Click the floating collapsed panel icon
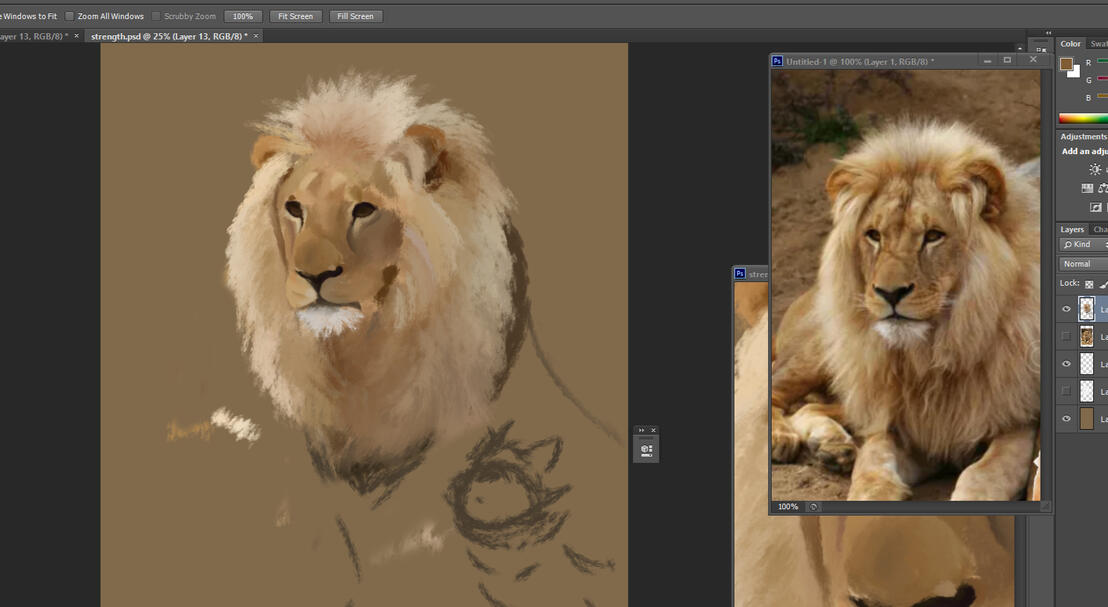 pyautogui.click(x=646, y=450)
